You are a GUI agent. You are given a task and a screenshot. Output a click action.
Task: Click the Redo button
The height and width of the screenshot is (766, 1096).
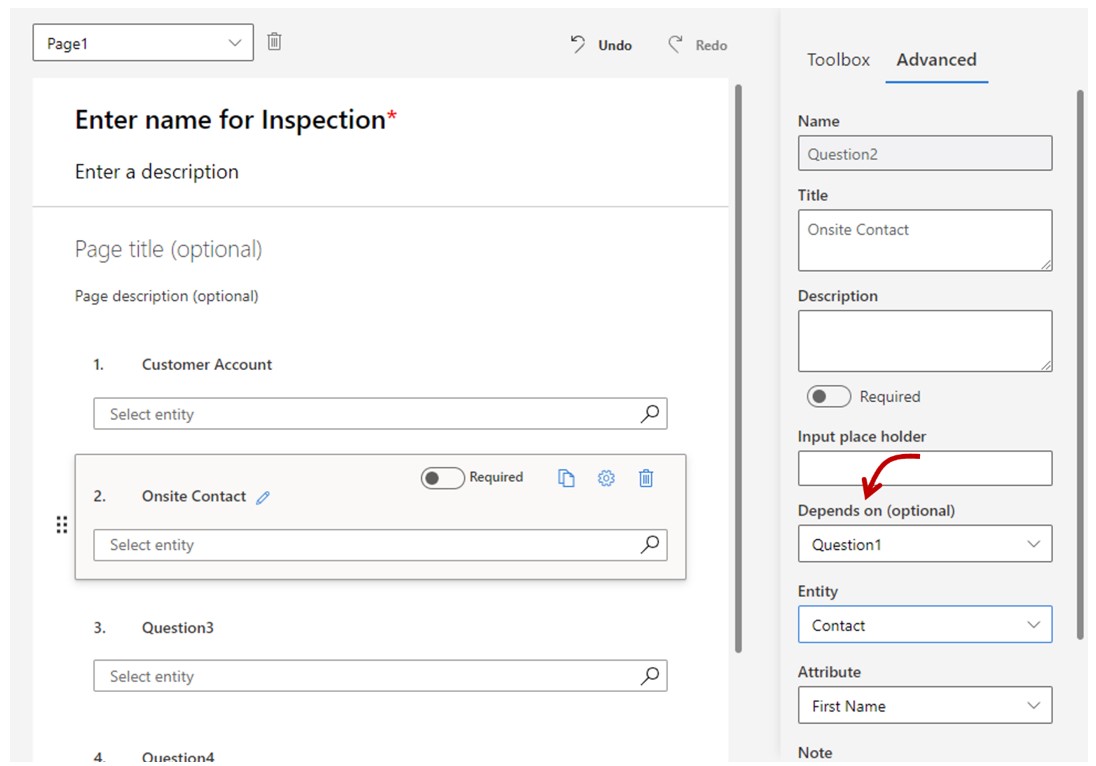(x=697, y=44)
